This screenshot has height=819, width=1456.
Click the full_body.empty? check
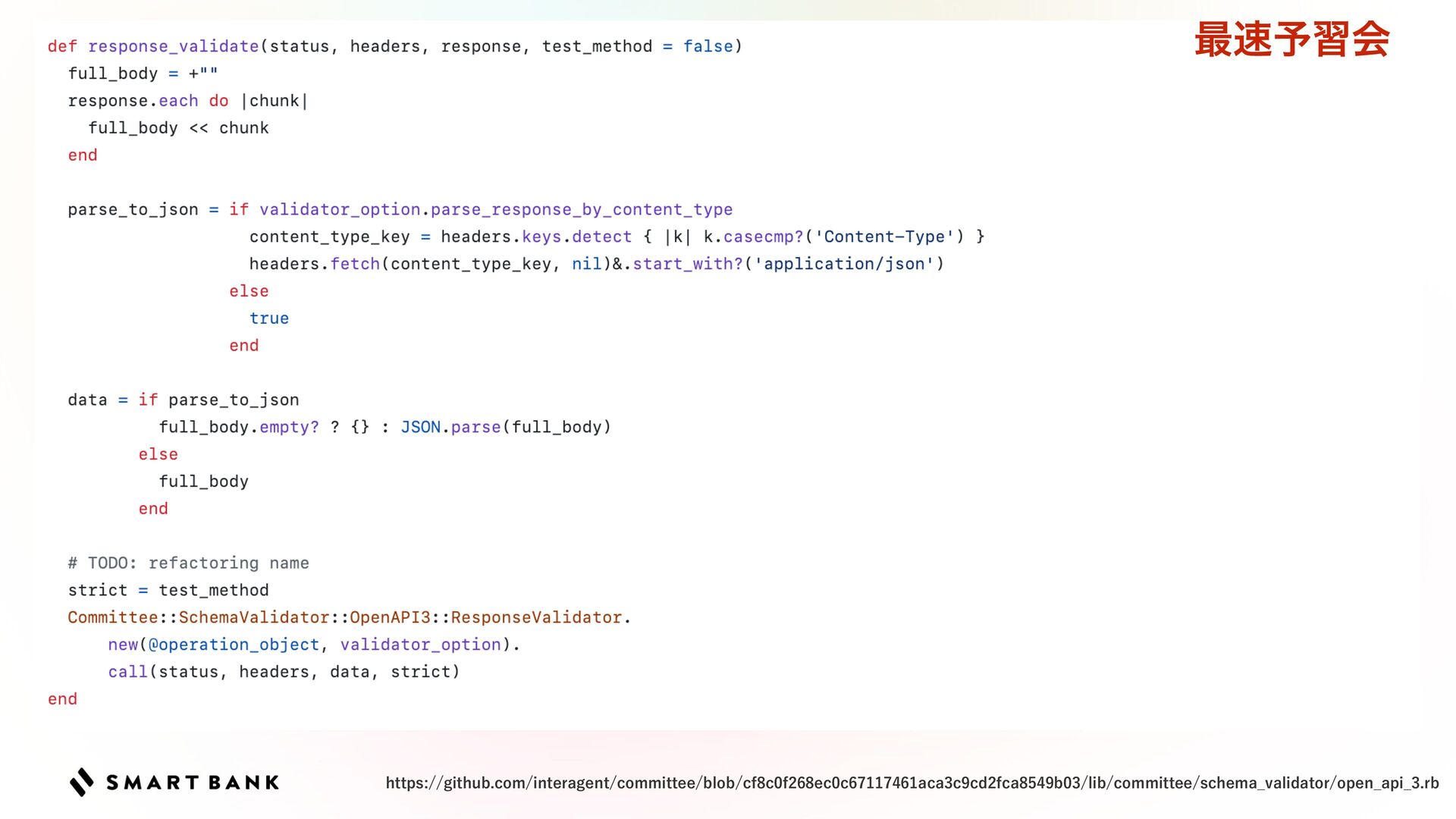(239, 427)
